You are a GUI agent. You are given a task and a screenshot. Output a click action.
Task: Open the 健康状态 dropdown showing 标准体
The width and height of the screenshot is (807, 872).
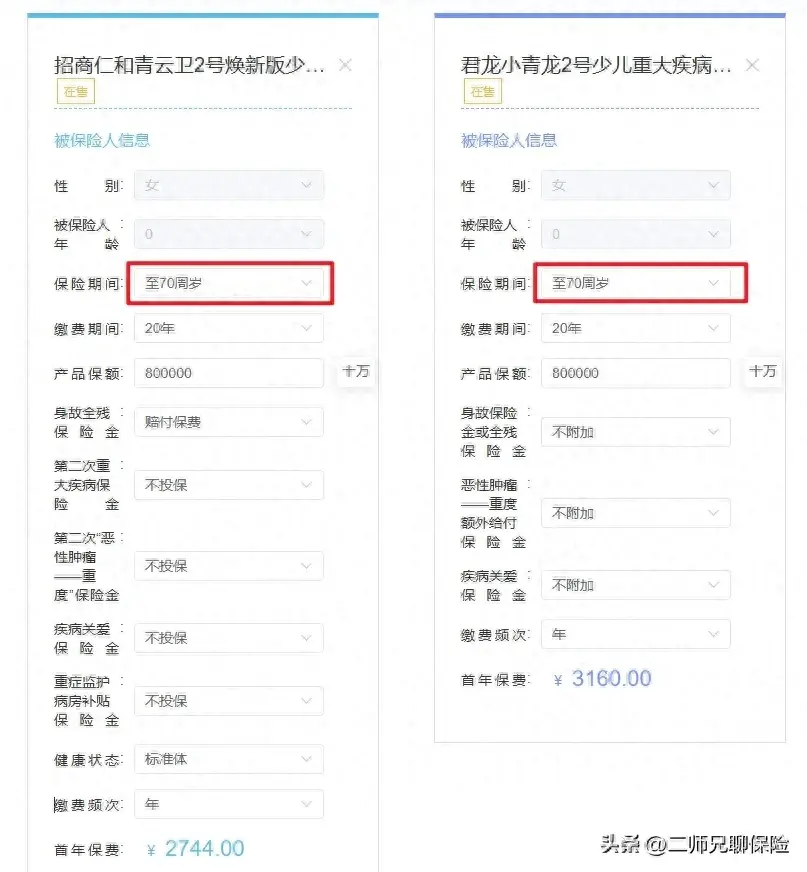tap(228, 759)
